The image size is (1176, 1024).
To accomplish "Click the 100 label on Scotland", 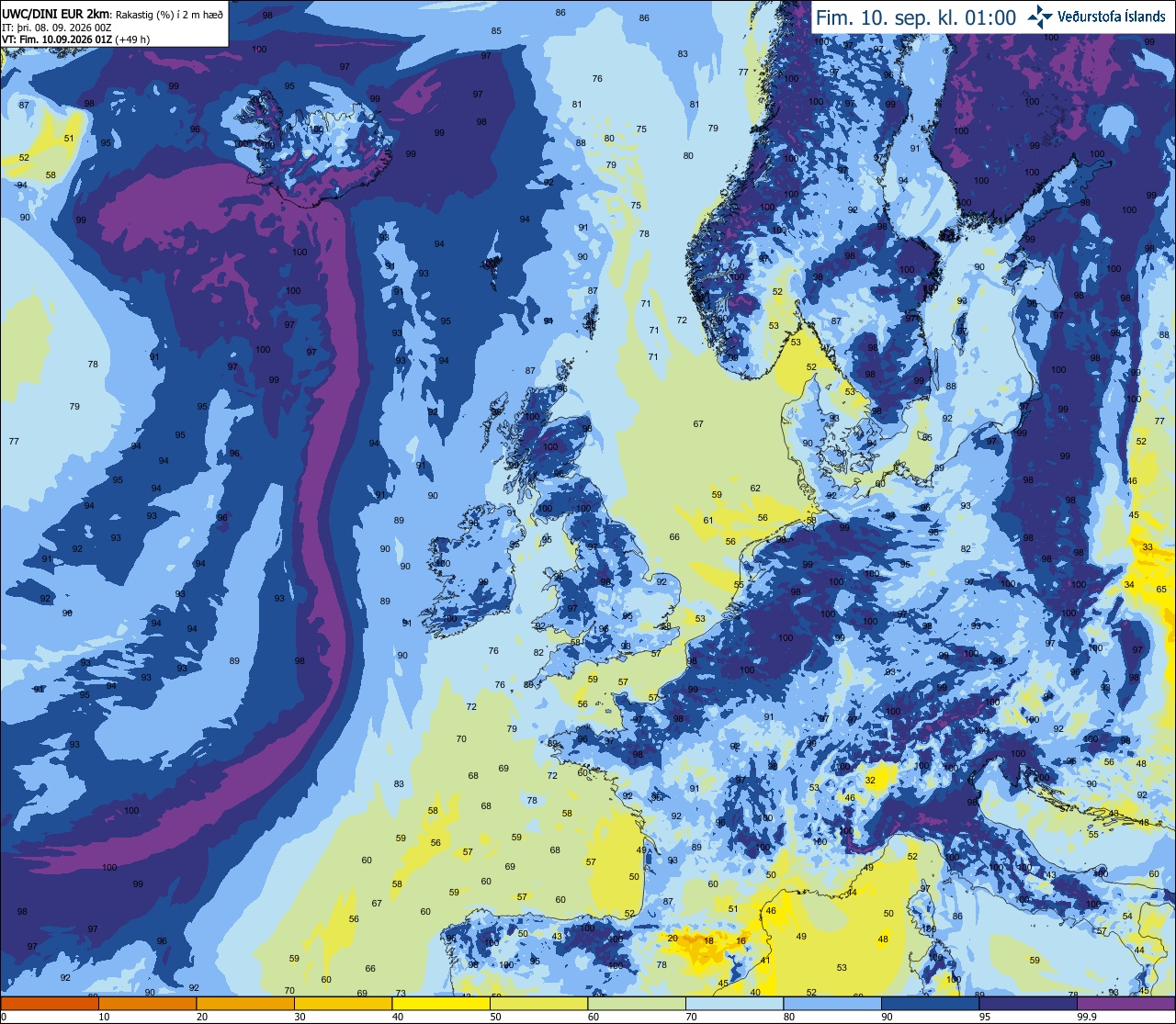I will 549,447.
